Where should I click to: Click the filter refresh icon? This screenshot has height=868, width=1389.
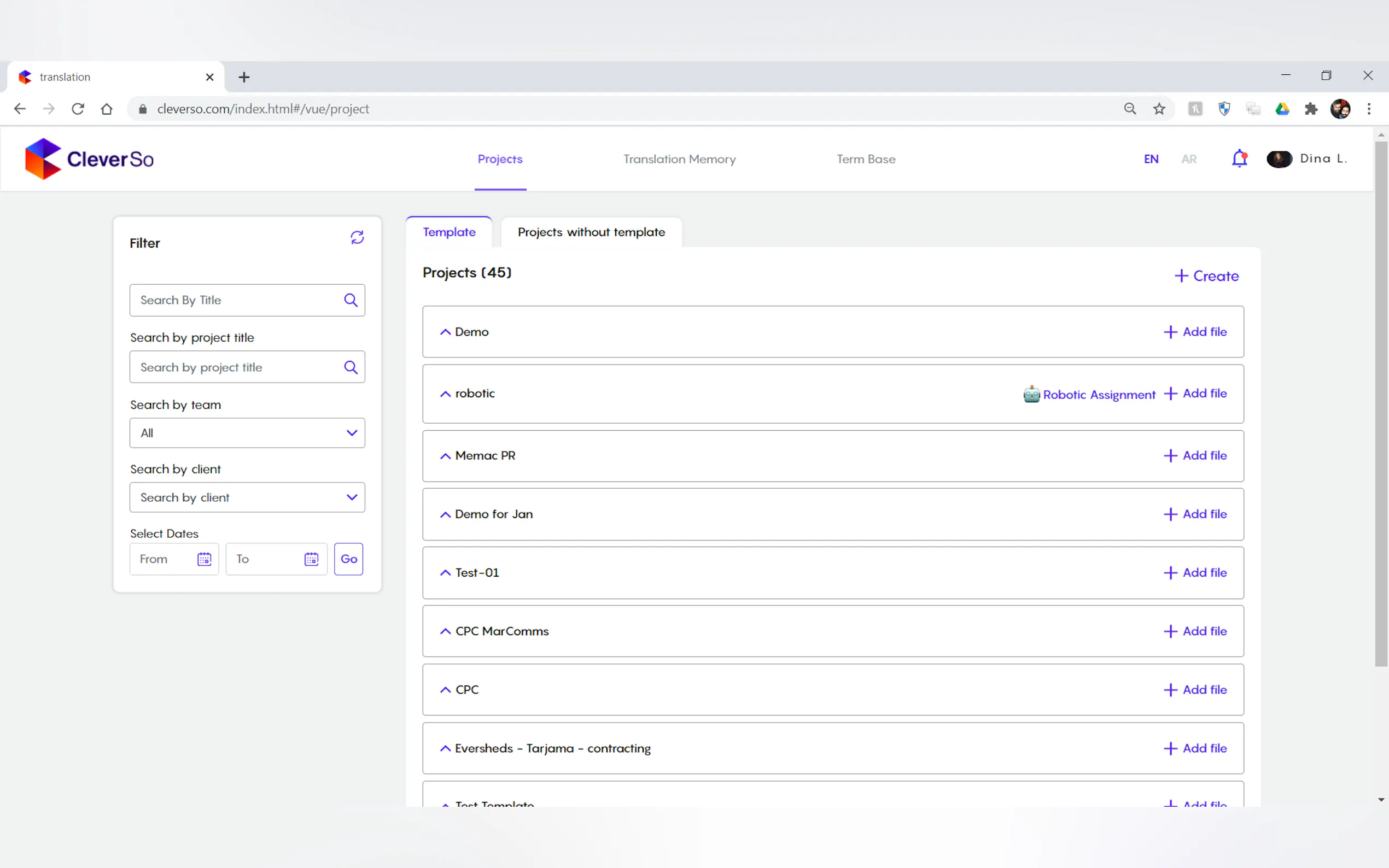coord(357,238)
